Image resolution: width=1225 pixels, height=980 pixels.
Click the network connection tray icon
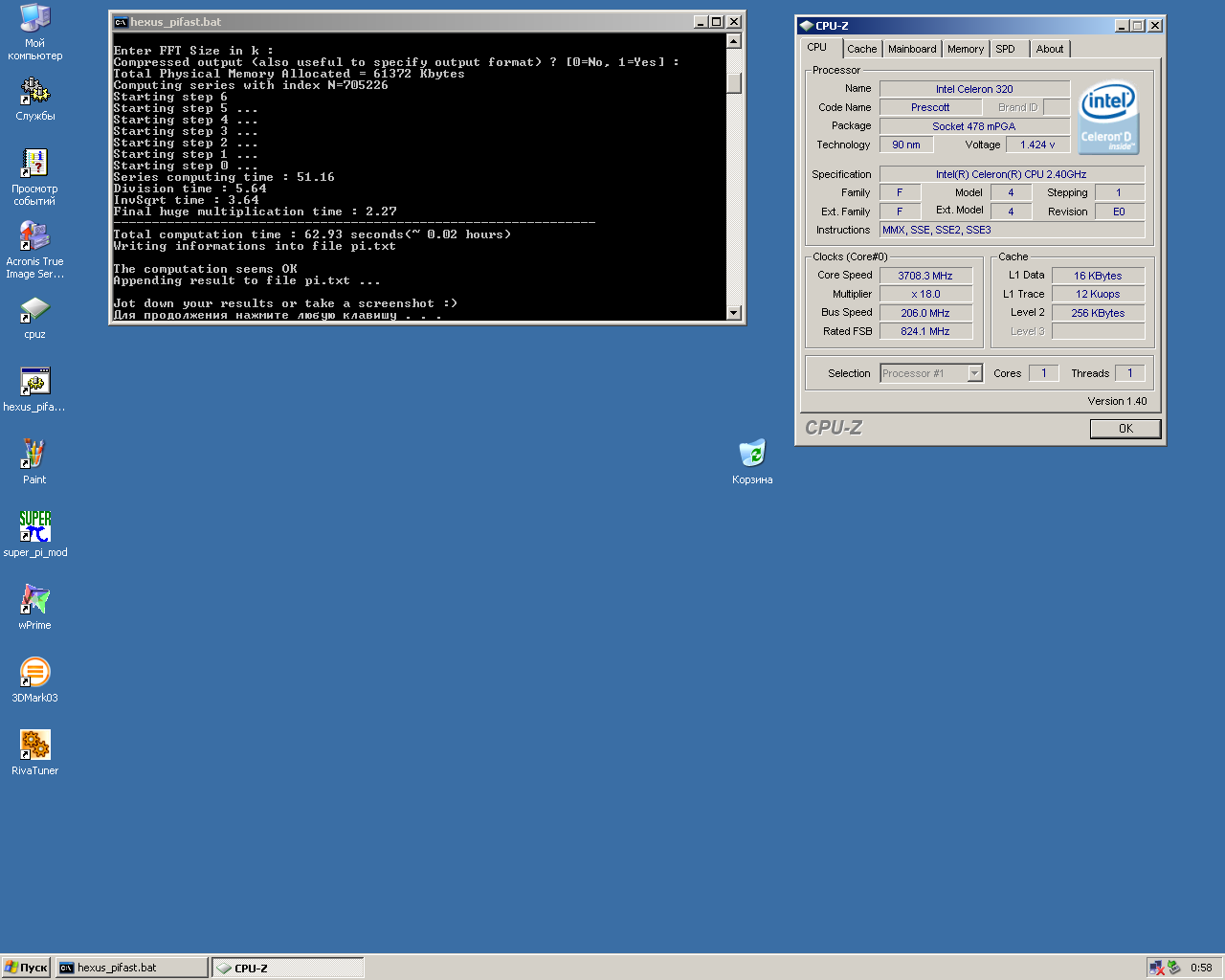[x=1157, y=968]
